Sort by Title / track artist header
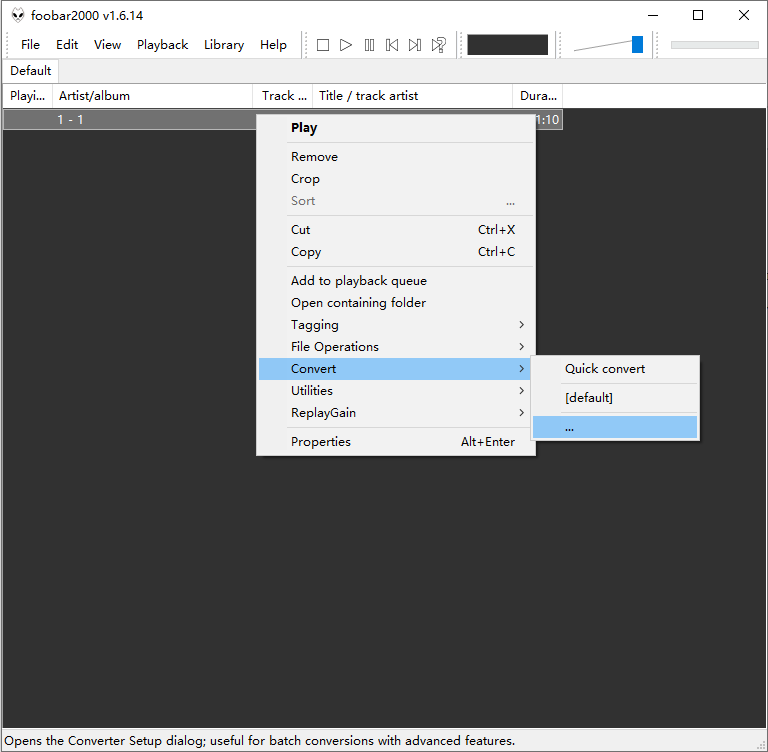Viewport: 768px width, 752px height. click(x=412, y=96)
